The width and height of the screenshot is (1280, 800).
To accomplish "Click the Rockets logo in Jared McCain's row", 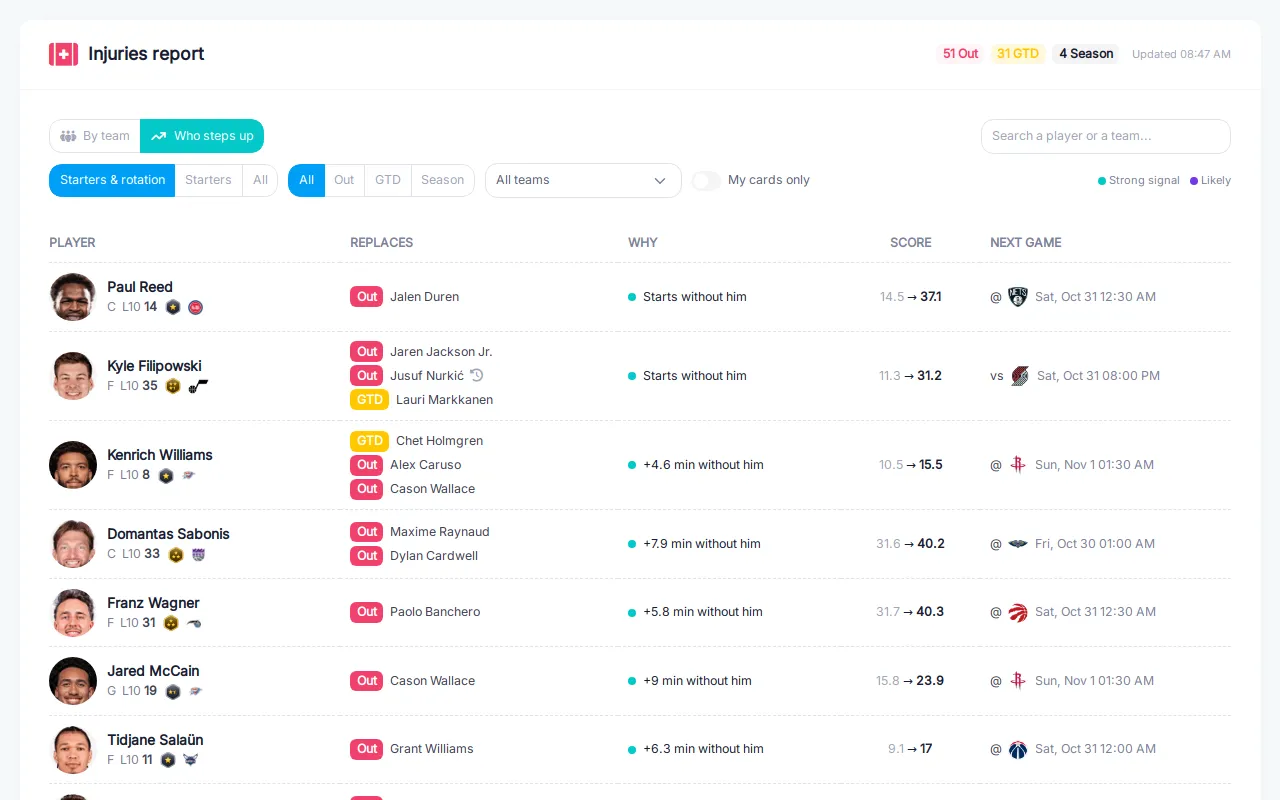I will coord(1018,681).
